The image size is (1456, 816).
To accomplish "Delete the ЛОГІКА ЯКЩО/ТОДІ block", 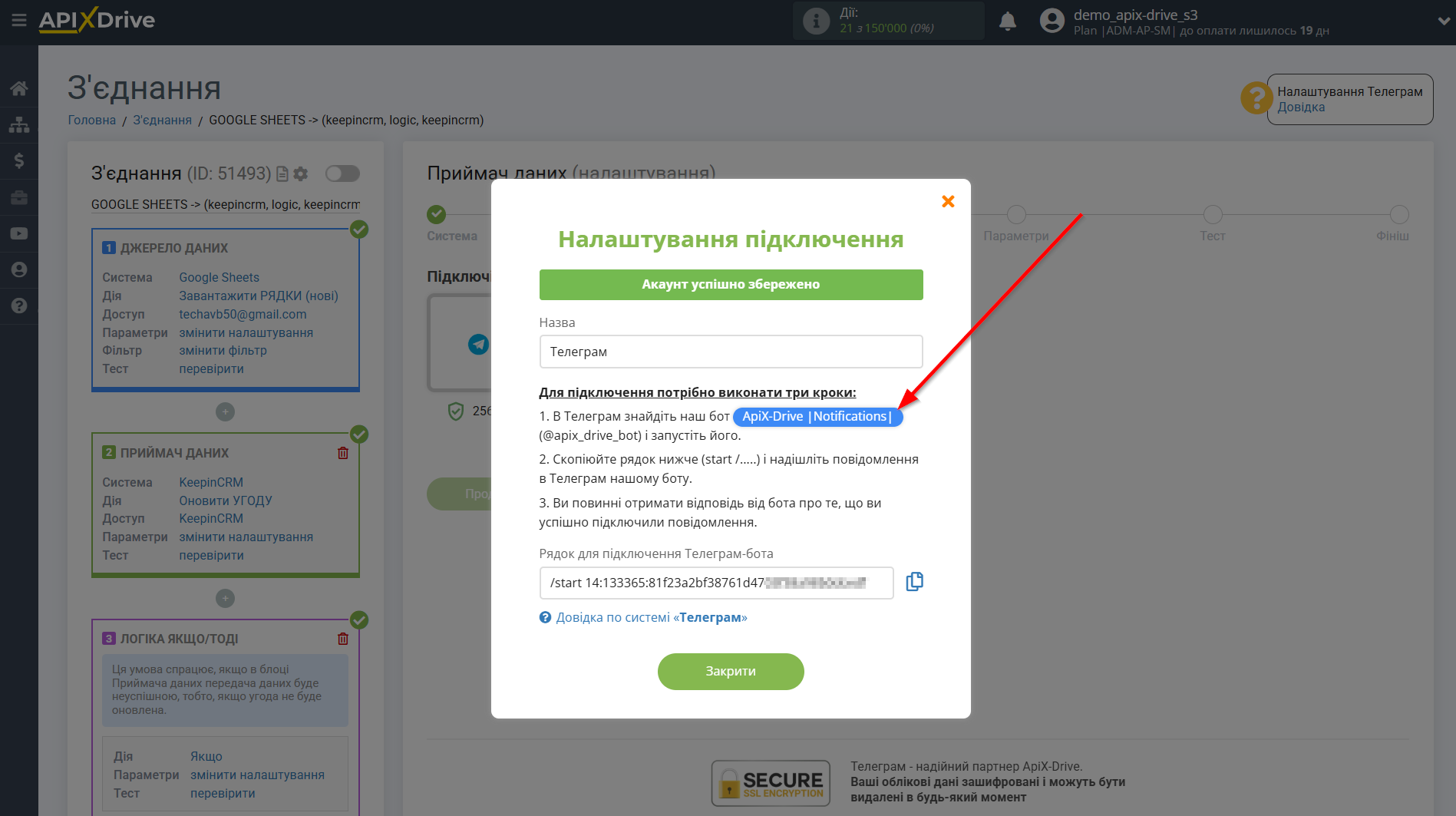I will click(343, 639).
